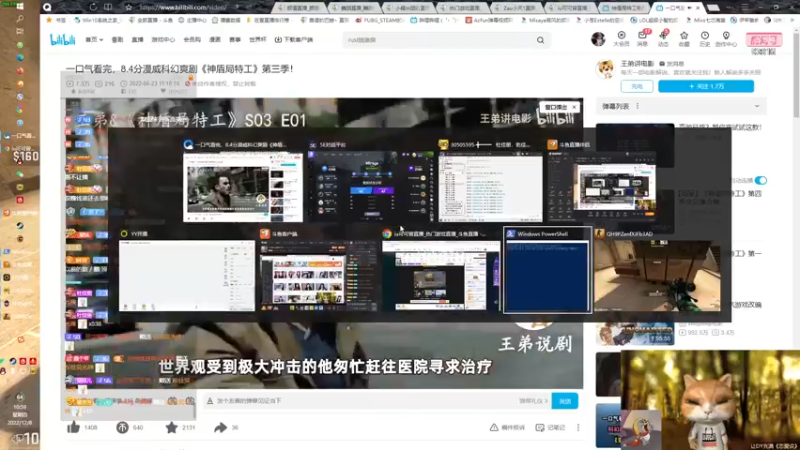800x450 pixels.
Task: Click the browser refresh icon
Action: pyautogui.click(x=93, y=7)
